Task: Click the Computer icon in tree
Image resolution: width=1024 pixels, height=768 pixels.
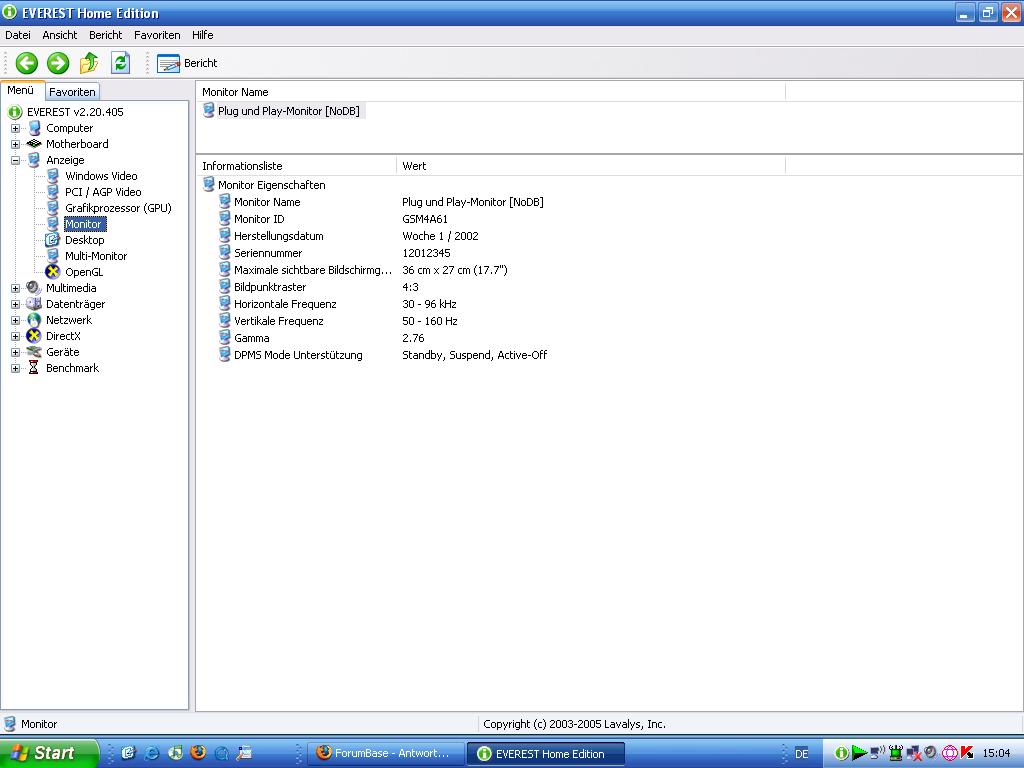Action: pyautogui.click(x=34, y=128)
